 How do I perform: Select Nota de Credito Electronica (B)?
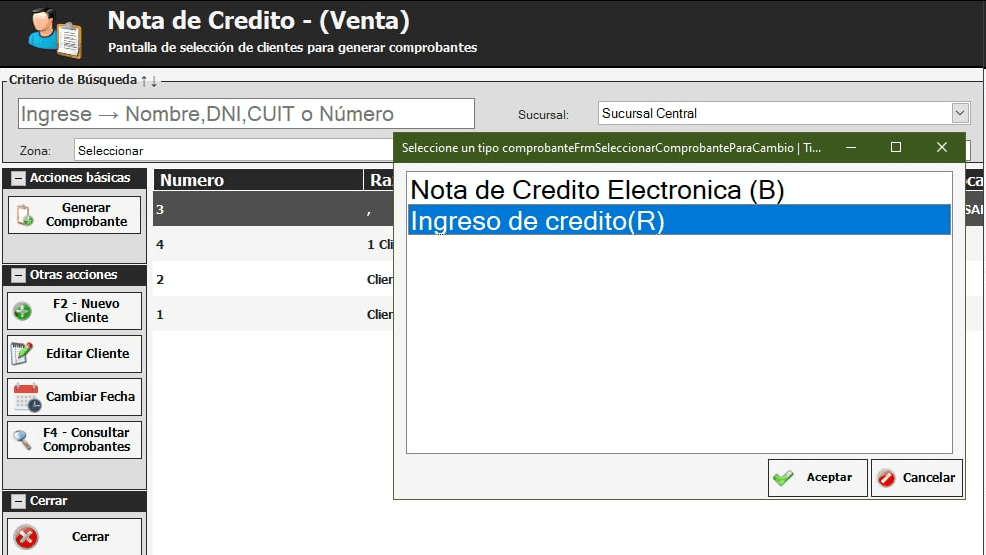coord(597,190)
